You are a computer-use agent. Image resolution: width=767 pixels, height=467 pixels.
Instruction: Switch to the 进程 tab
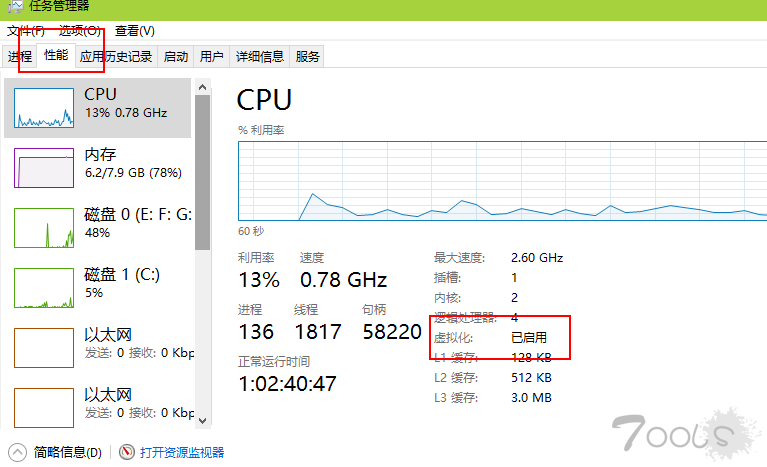pyautogui.click(x=20, y=57)
